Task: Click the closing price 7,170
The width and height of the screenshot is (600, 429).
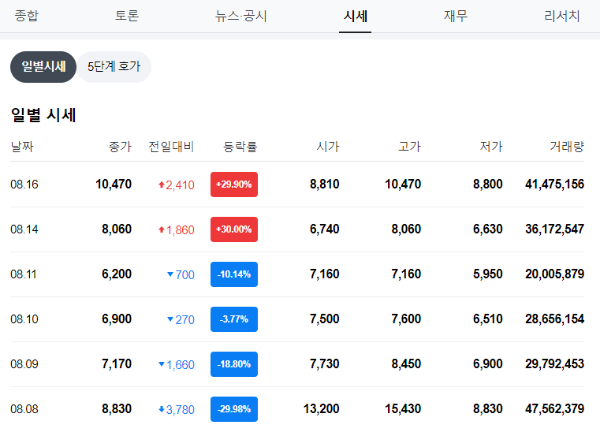Action: point(117,364)
